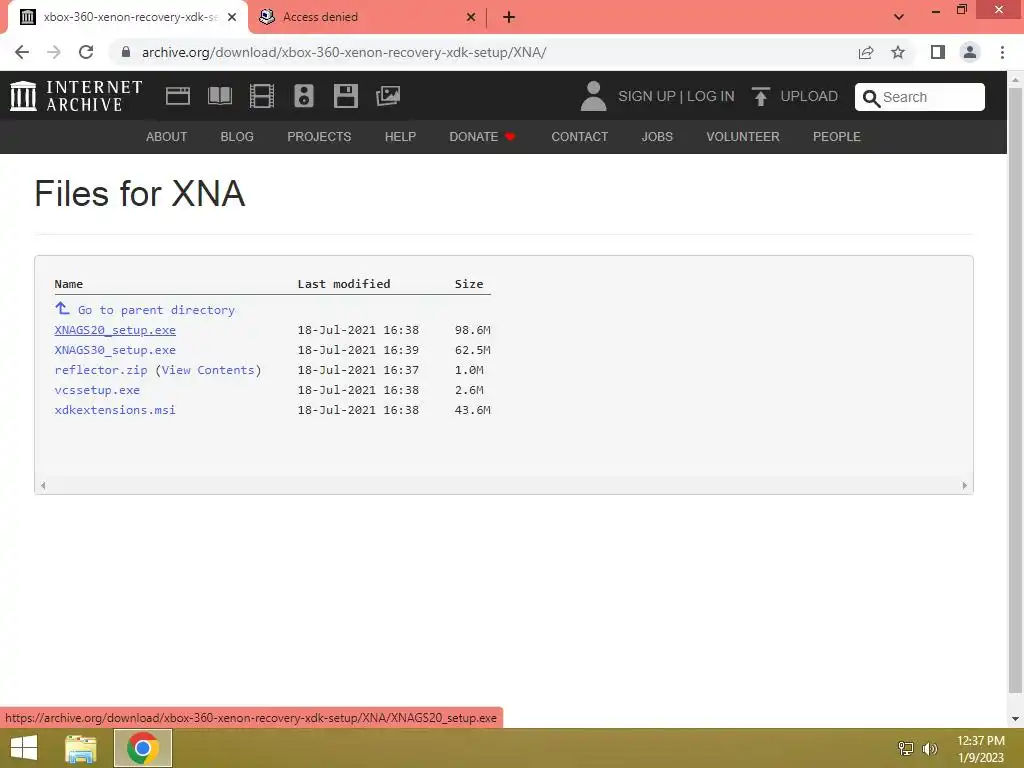The width and height of the screenshot is (1024, 768).
Task: Click the page vertical scrollbar thumb
Action: pos(1015,390)
